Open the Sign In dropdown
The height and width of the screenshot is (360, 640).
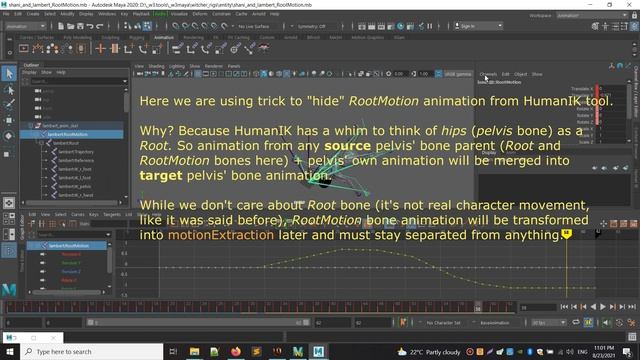[478, 26]
